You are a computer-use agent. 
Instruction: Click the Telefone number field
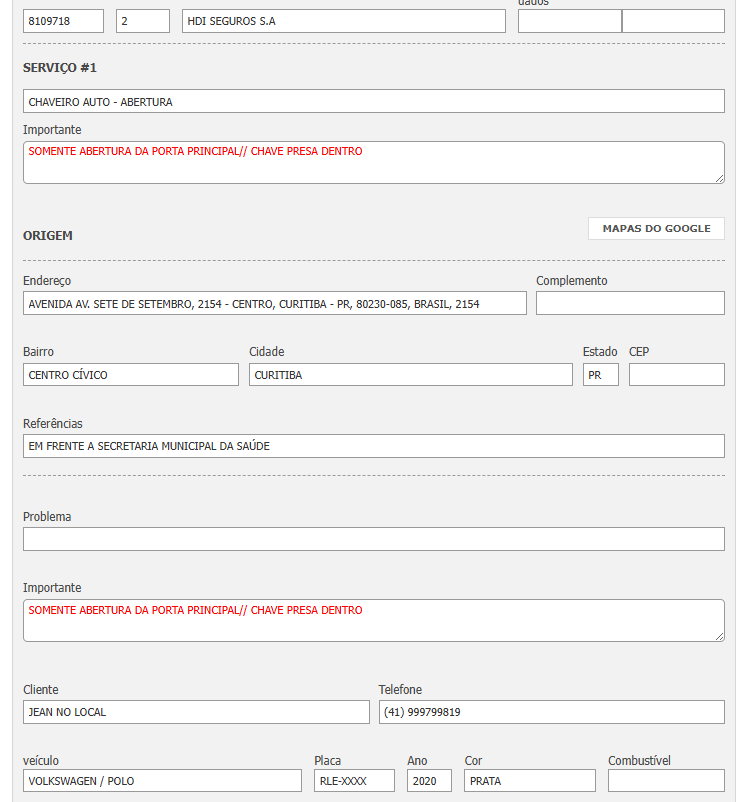[551, 712]
